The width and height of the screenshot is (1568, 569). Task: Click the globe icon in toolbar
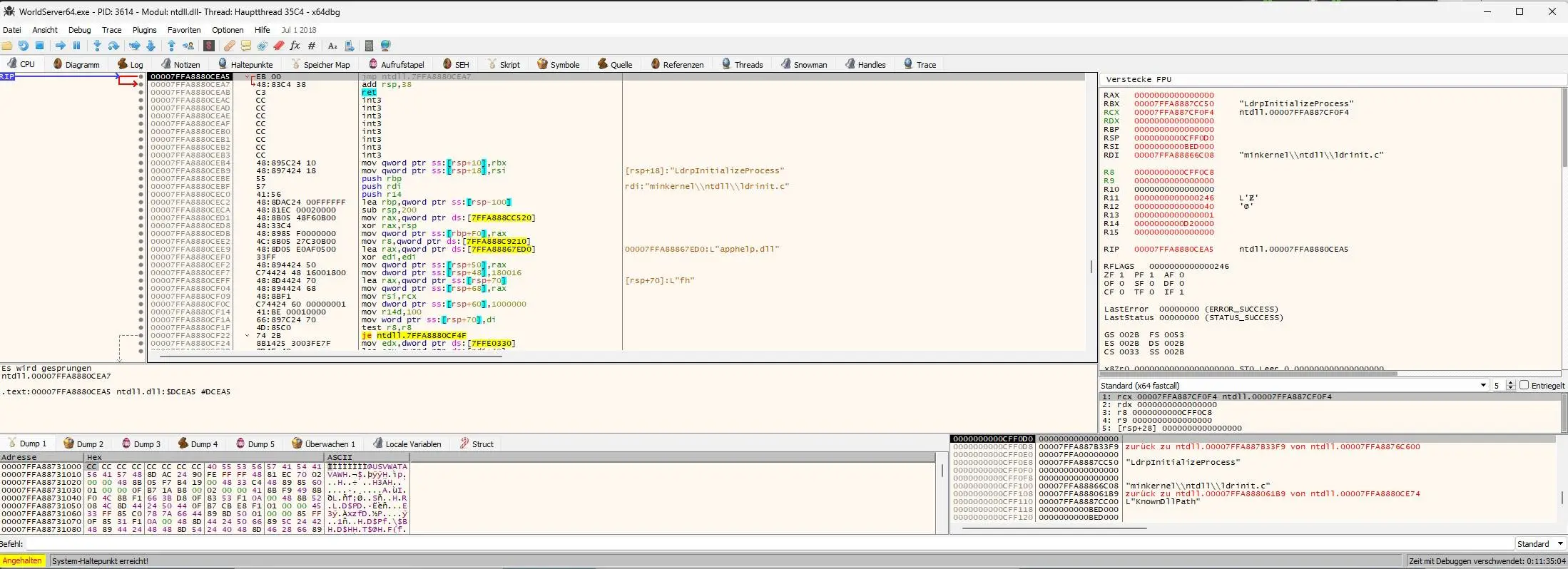tap(386, 46)
